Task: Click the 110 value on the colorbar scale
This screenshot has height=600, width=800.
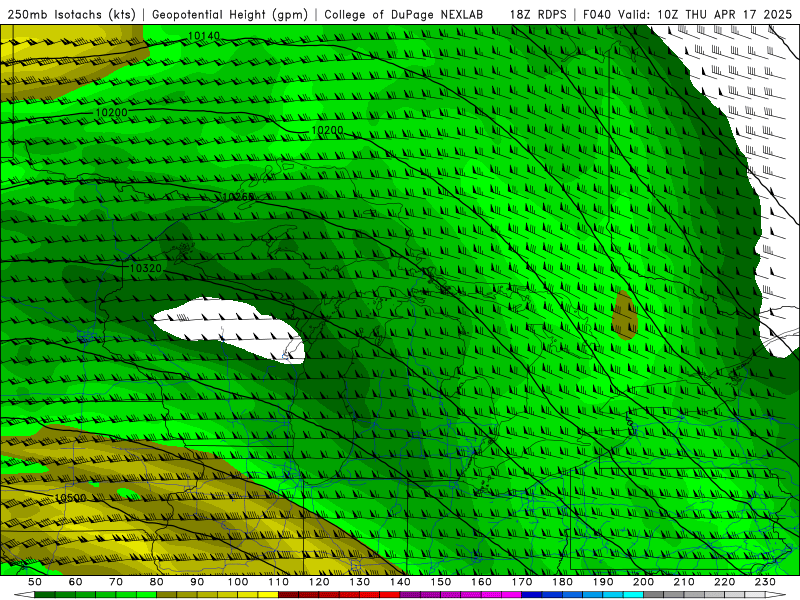Action: 279,582
